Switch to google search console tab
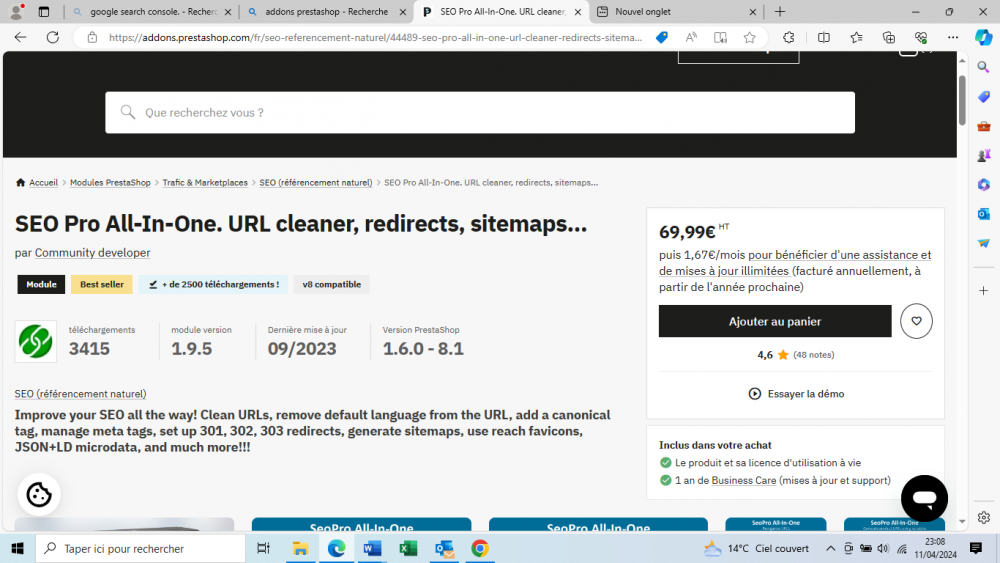The image size is (1000, 563). tap(152, 11)
